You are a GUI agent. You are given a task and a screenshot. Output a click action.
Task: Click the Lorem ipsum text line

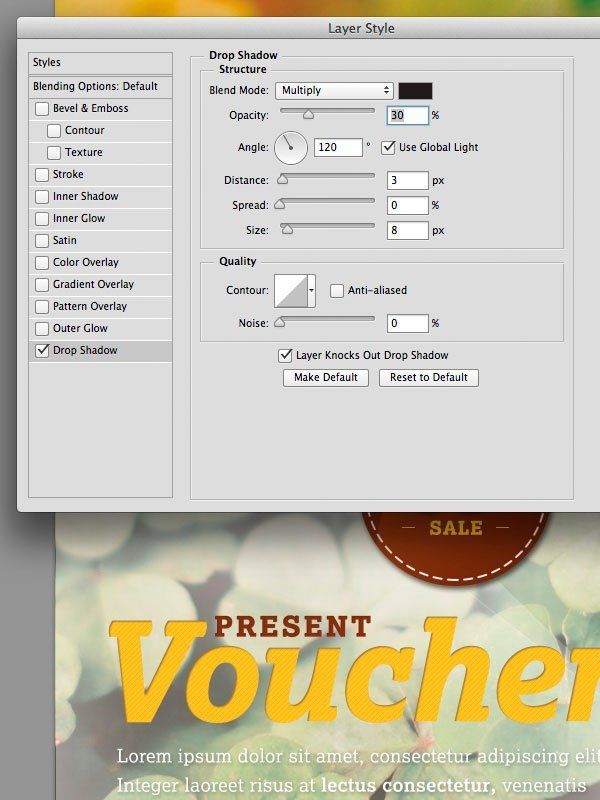[358, 756]
